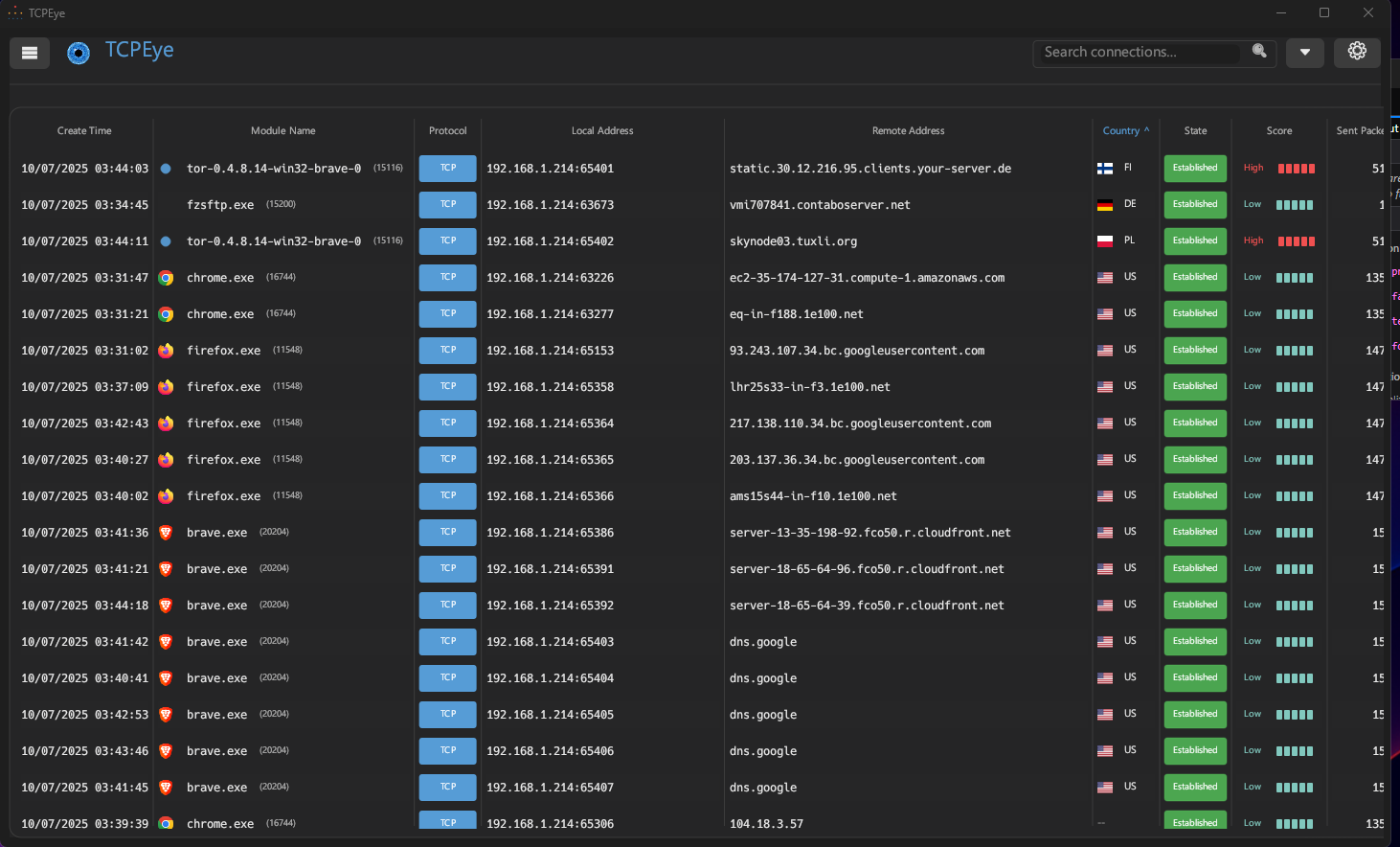Screen dimensions: 1400x847
Task: Click the TCPEye eye logo
Action: [x=79, y=53]
